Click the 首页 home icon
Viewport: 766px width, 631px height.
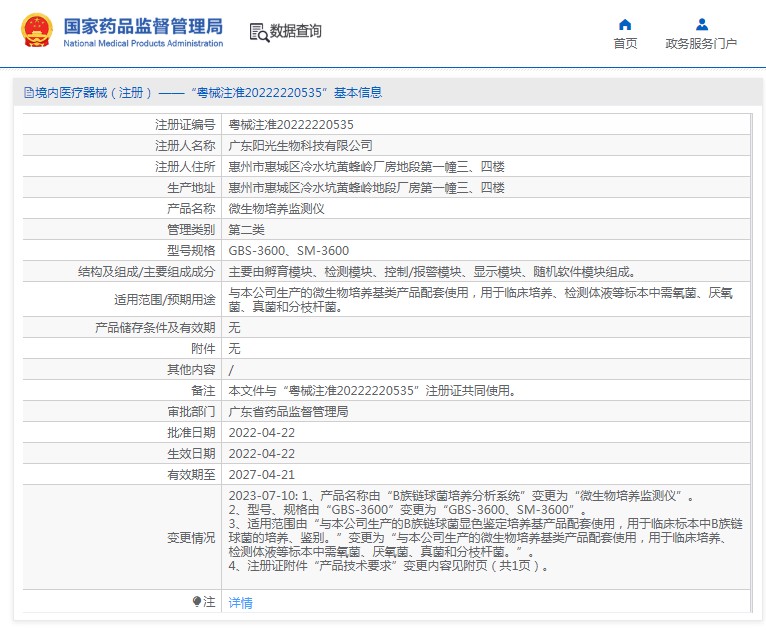pos(625,24)
